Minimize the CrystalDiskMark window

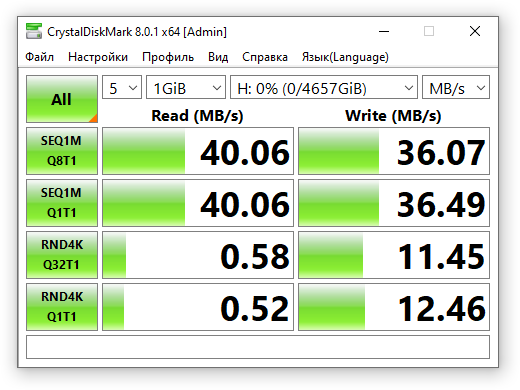pyautogui.click(x=384, y=32)
